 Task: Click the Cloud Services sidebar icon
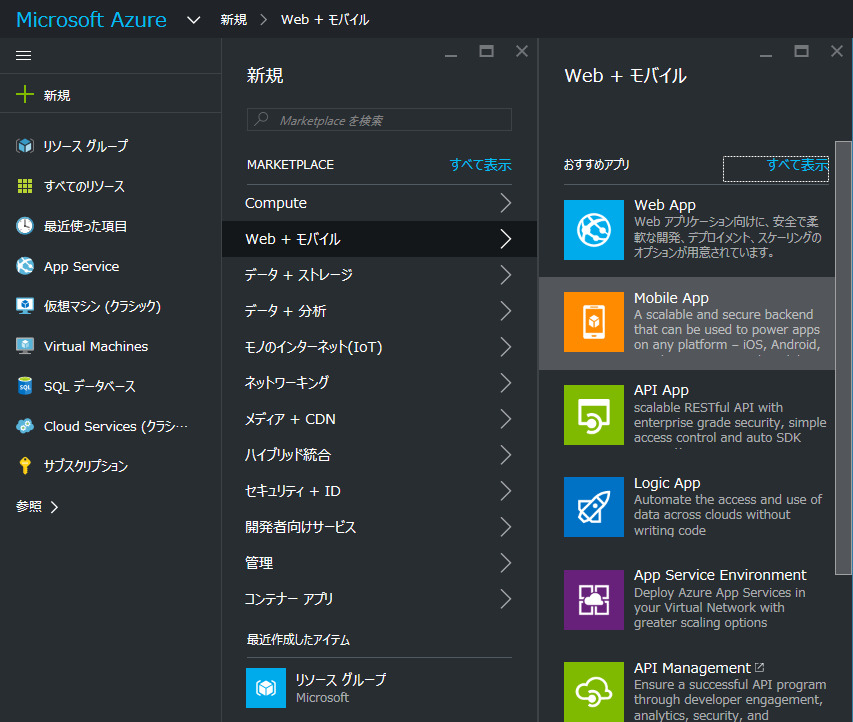coord(25,426)
